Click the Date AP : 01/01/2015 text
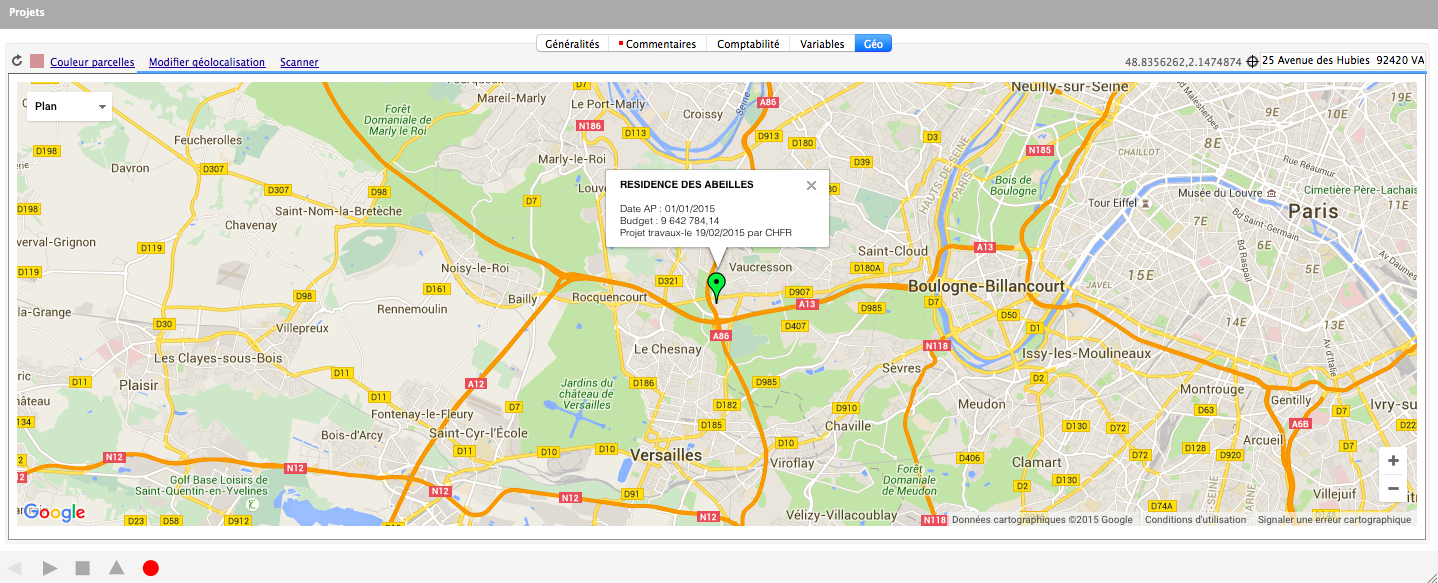This screenshot has height=583, width=1438. click(667, 208)
